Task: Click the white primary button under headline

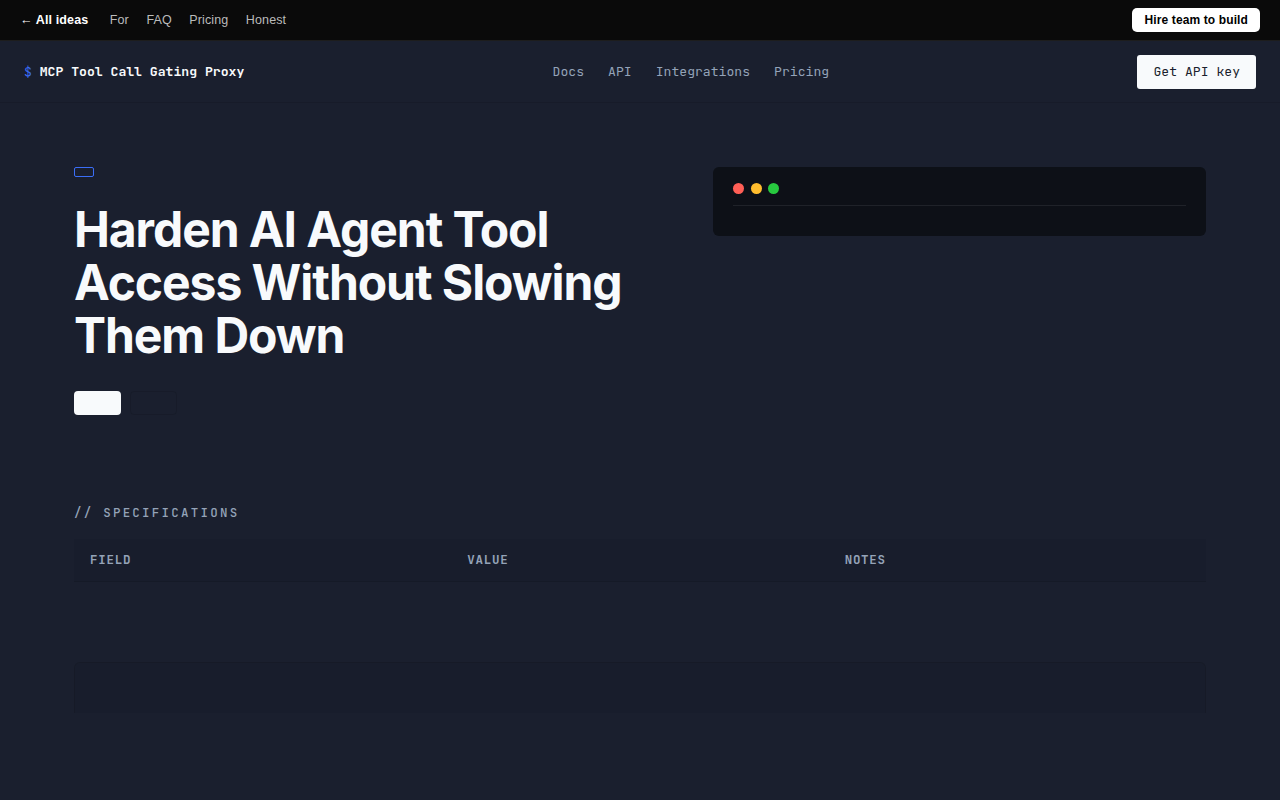Action: 97,403
